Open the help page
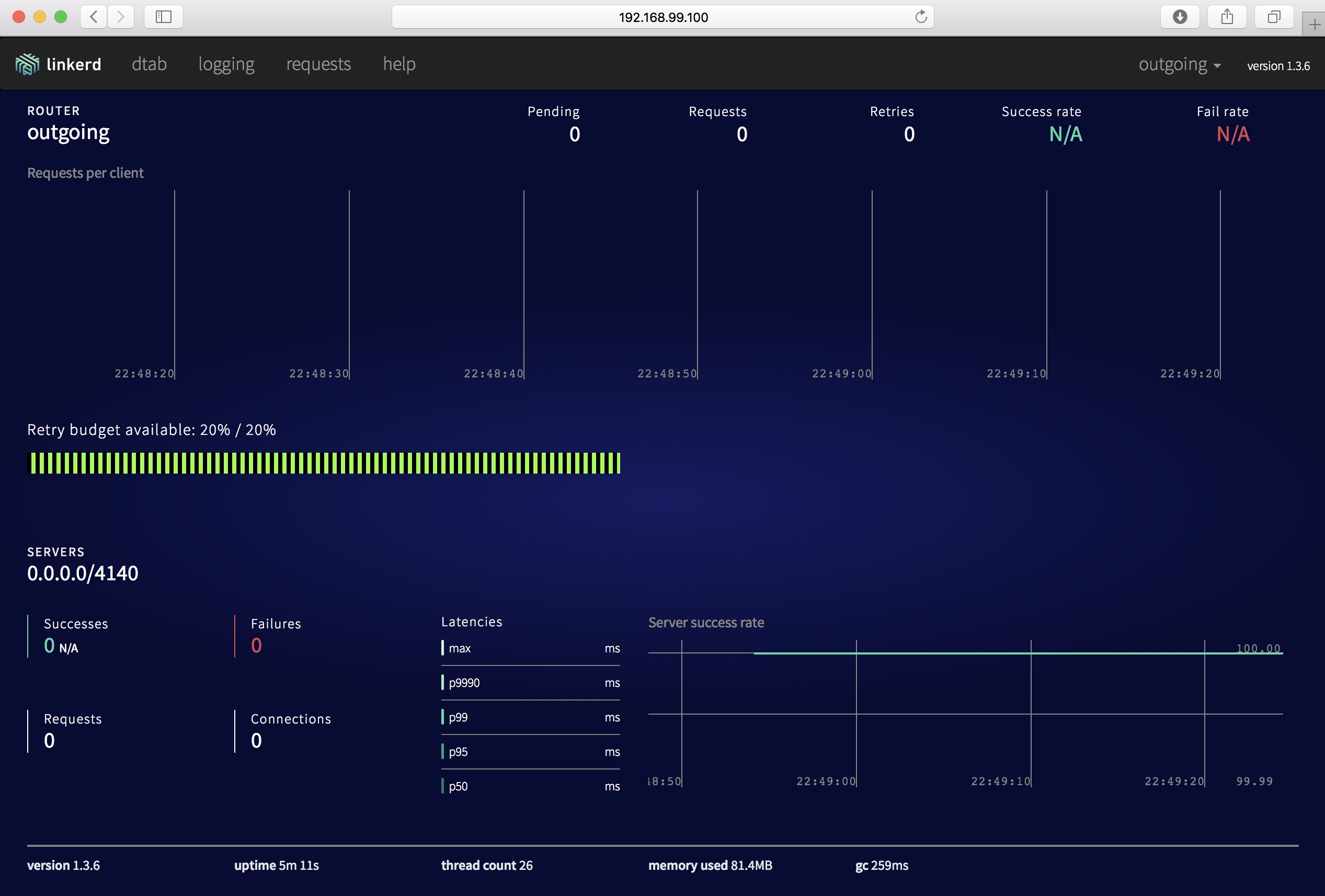This screenshot has width=1325, height=896. click(399, 64)
